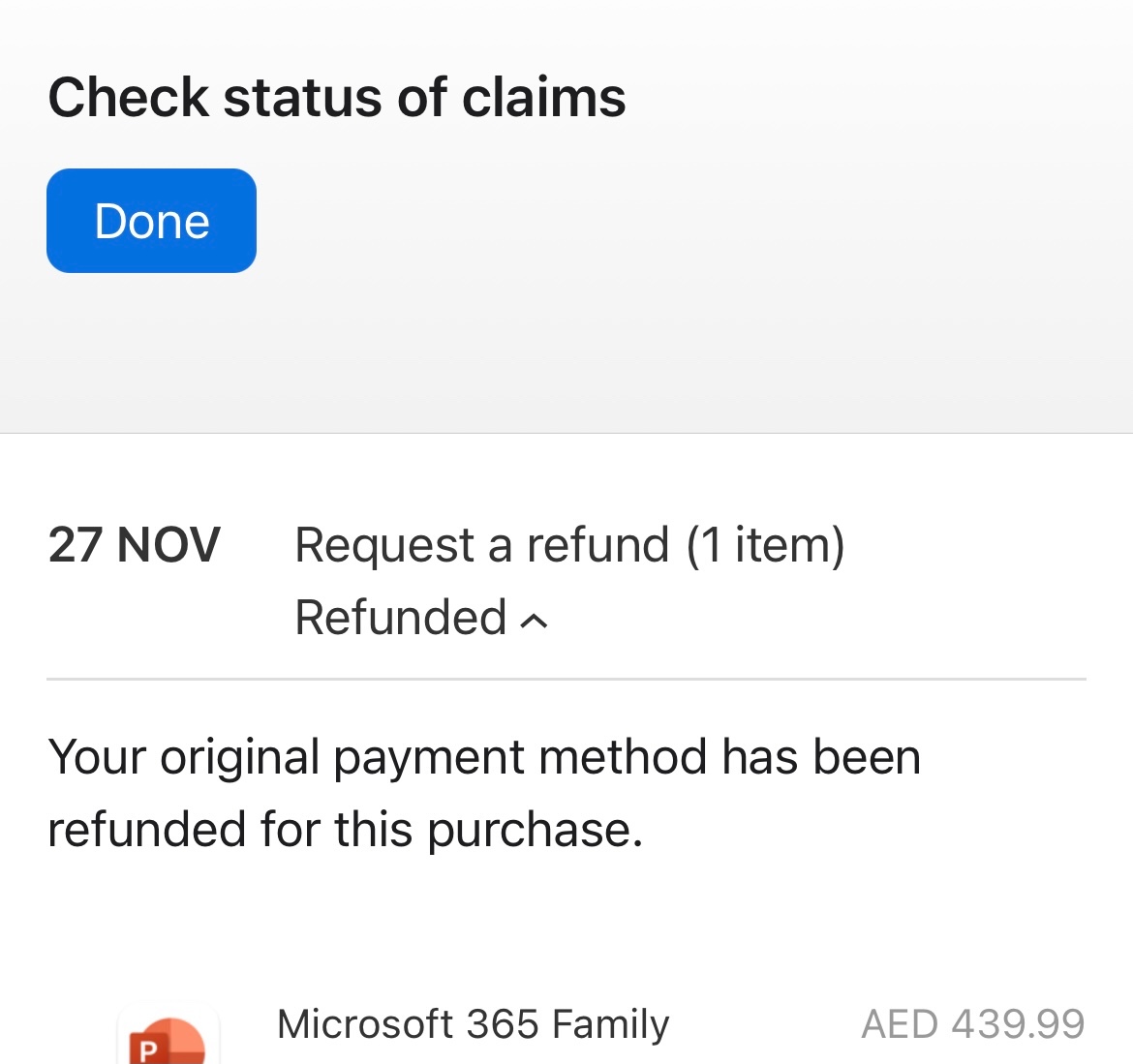The image size is (1133, 1064).
Task: Select the Microsoft 365 Family item name
Action: [472, 1022]
